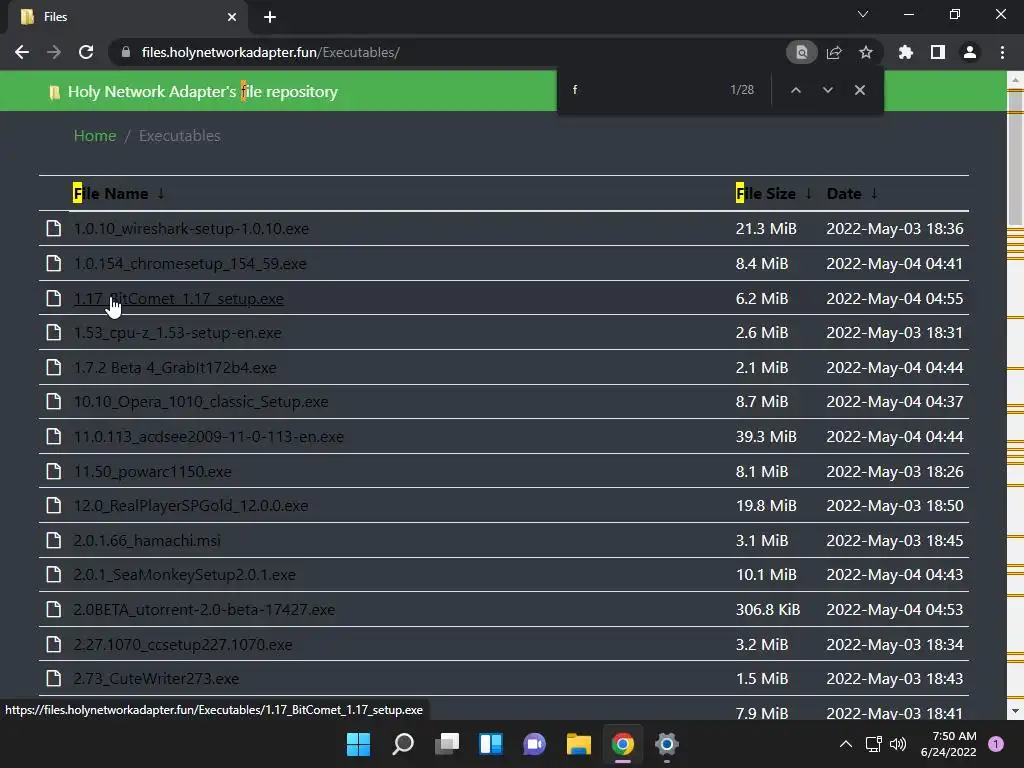Viewport: 1024px width, 768px height.
Task: Close the find bar
Action: point(859,90)
